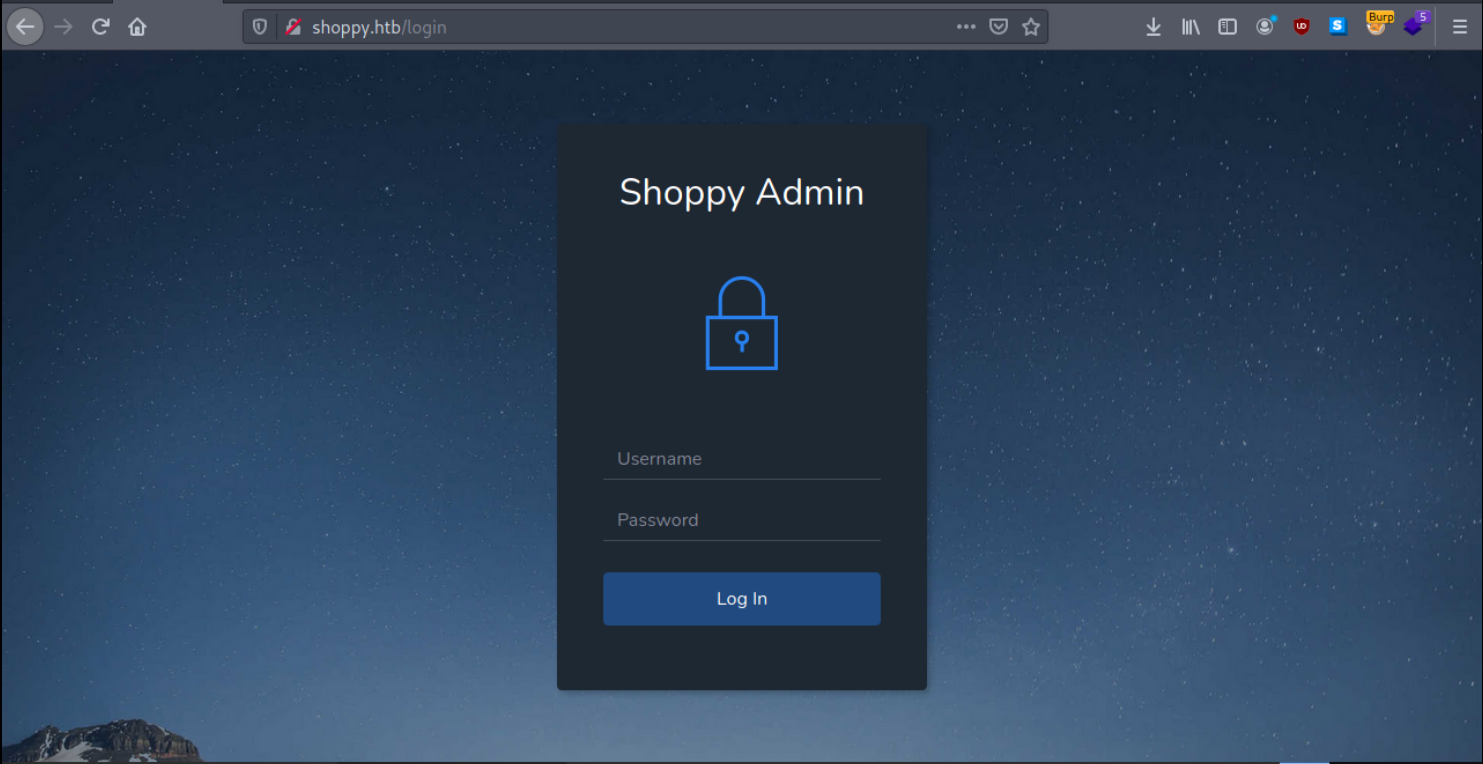Click the insecure connection padlock icon

pyautogui.click(x=292, y=27)
